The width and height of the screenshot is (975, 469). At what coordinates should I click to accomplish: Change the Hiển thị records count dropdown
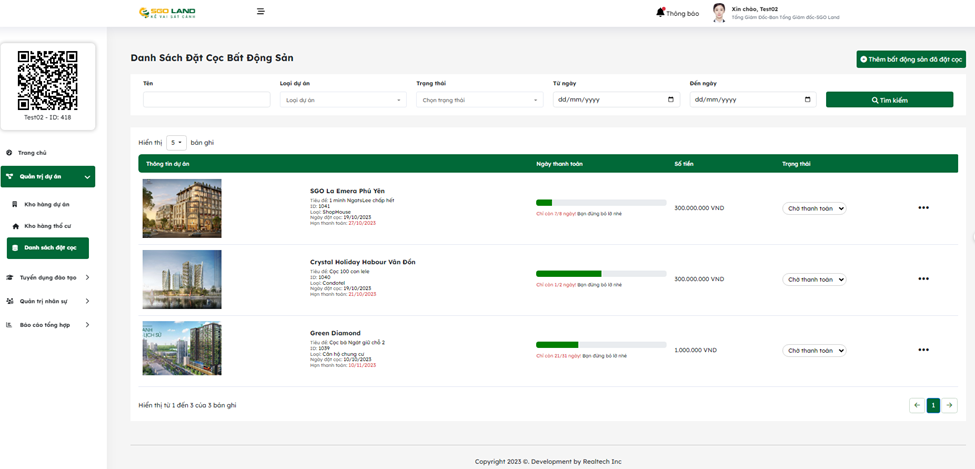[x=176, y=143]
